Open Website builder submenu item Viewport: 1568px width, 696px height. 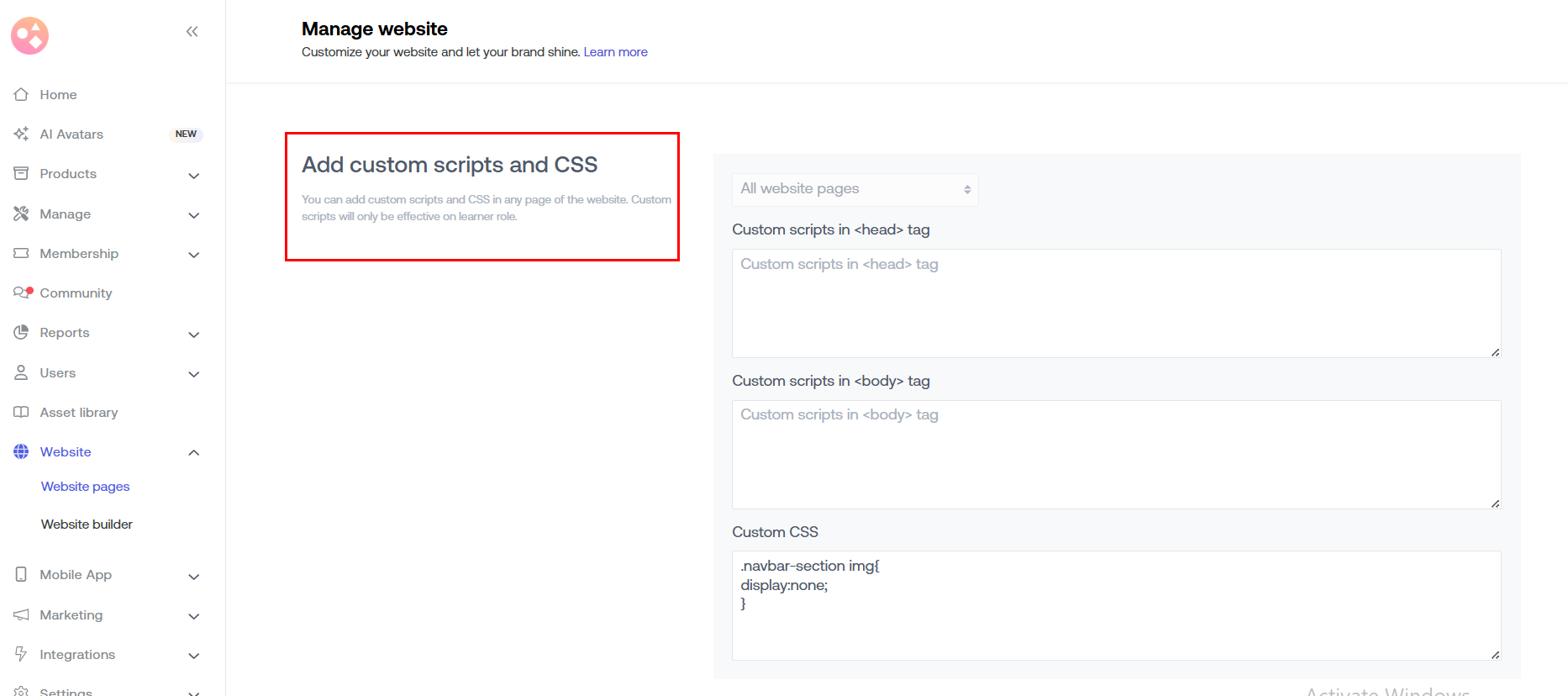point(87,524)
